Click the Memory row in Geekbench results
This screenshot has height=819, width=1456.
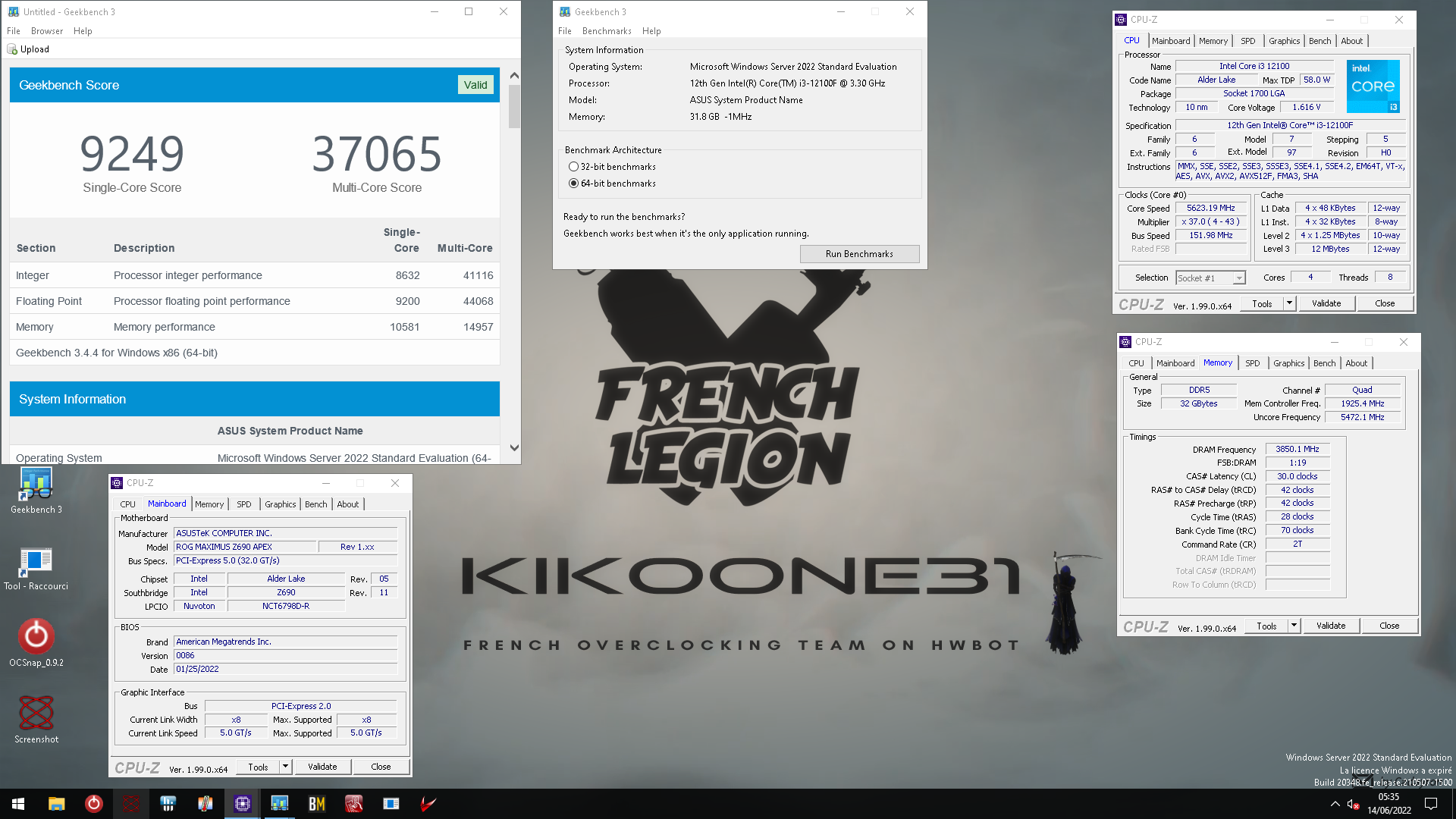click(x=255, y=327)
